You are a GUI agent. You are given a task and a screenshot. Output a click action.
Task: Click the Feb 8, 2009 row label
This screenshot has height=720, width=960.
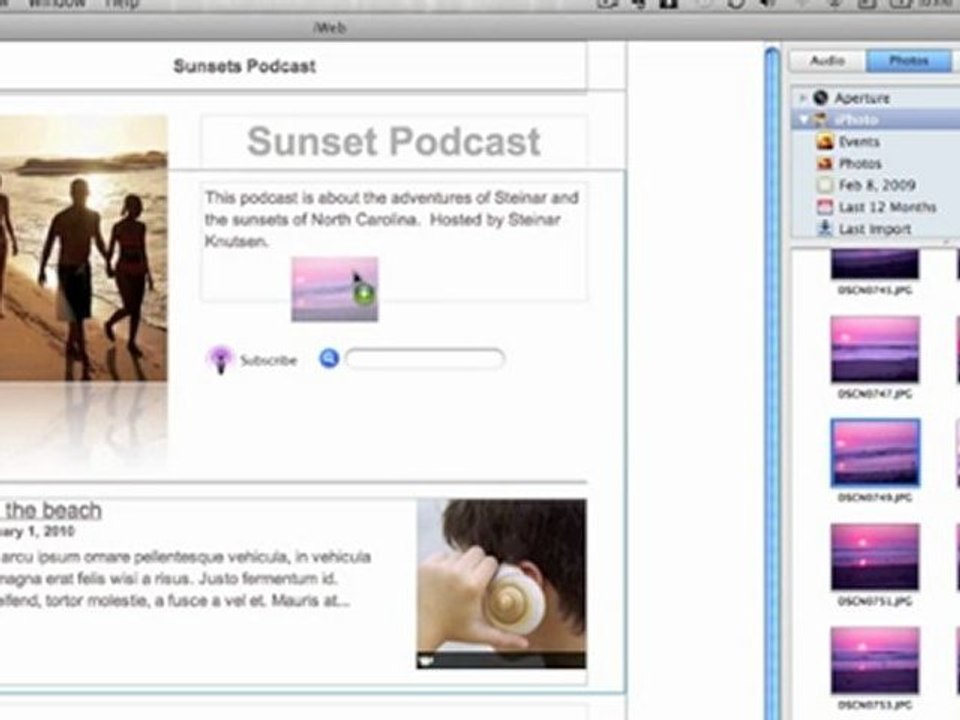pos(877,185)
